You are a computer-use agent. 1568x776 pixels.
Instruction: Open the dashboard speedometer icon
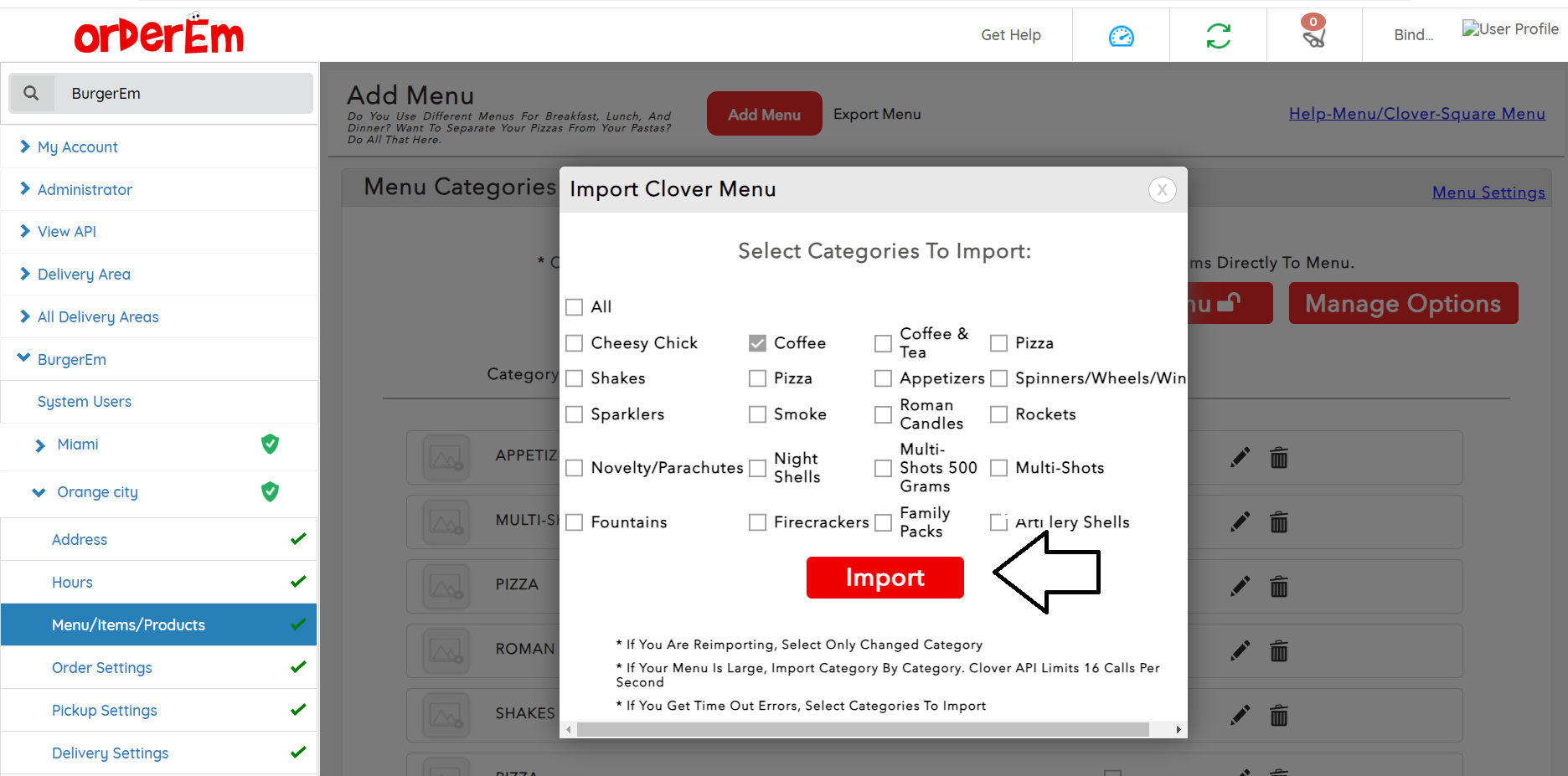pos(1121,36)
